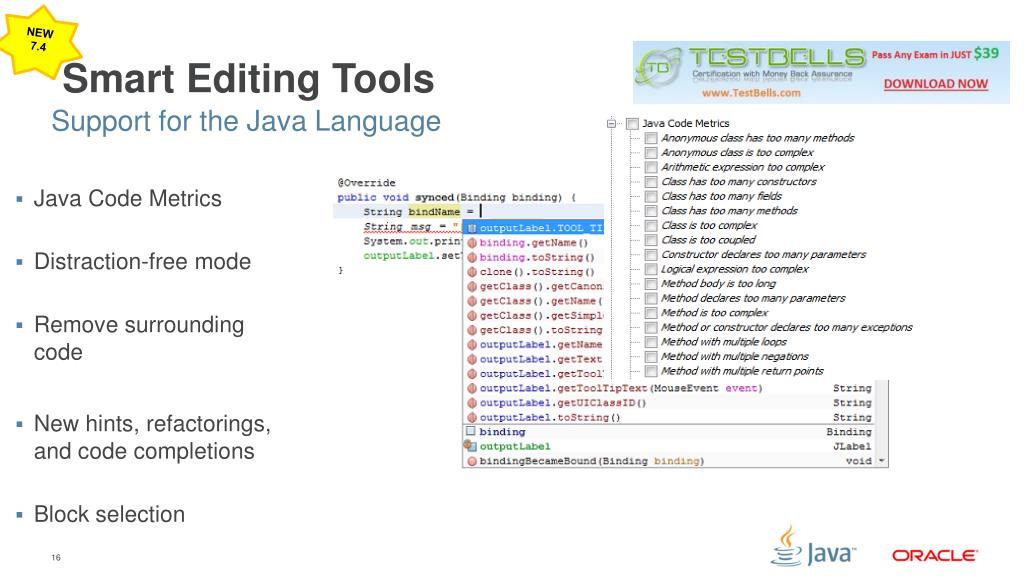This screenshot has width=1024, height=576.
Task: Enable 'Method with multiple negations' checkbox
Action: (x=650, y=357)
